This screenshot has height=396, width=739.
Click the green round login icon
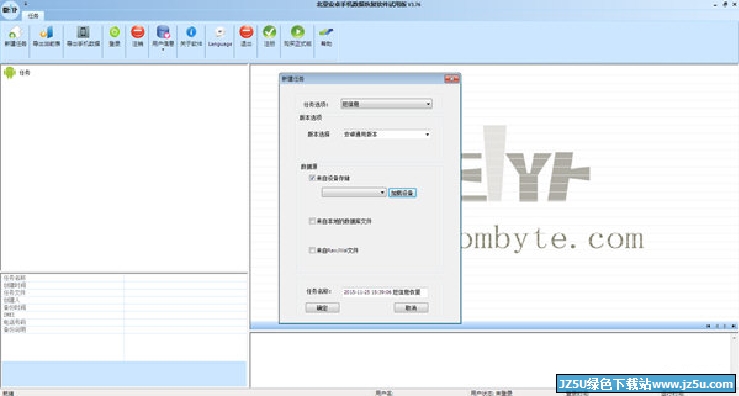[115, 32]
